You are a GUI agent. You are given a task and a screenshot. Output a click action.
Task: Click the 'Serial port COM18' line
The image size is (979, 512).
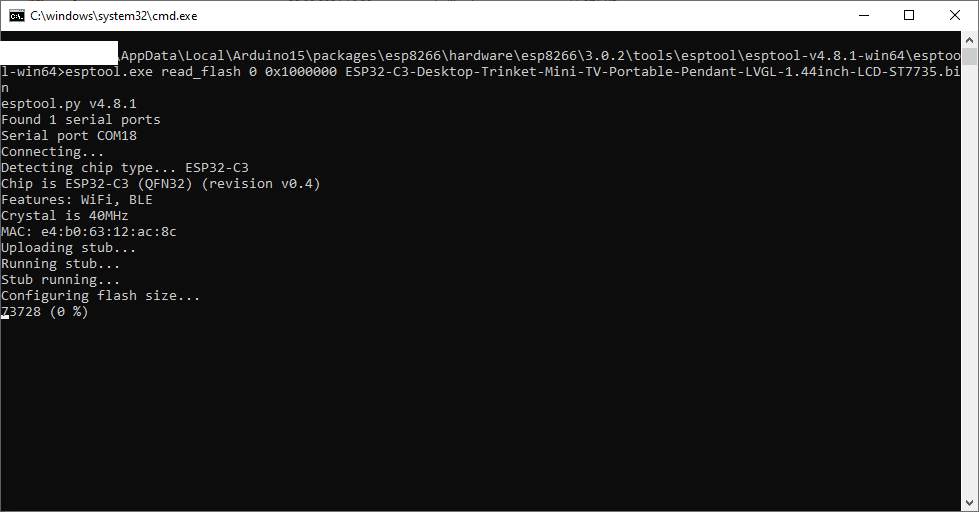click(69, 135)
